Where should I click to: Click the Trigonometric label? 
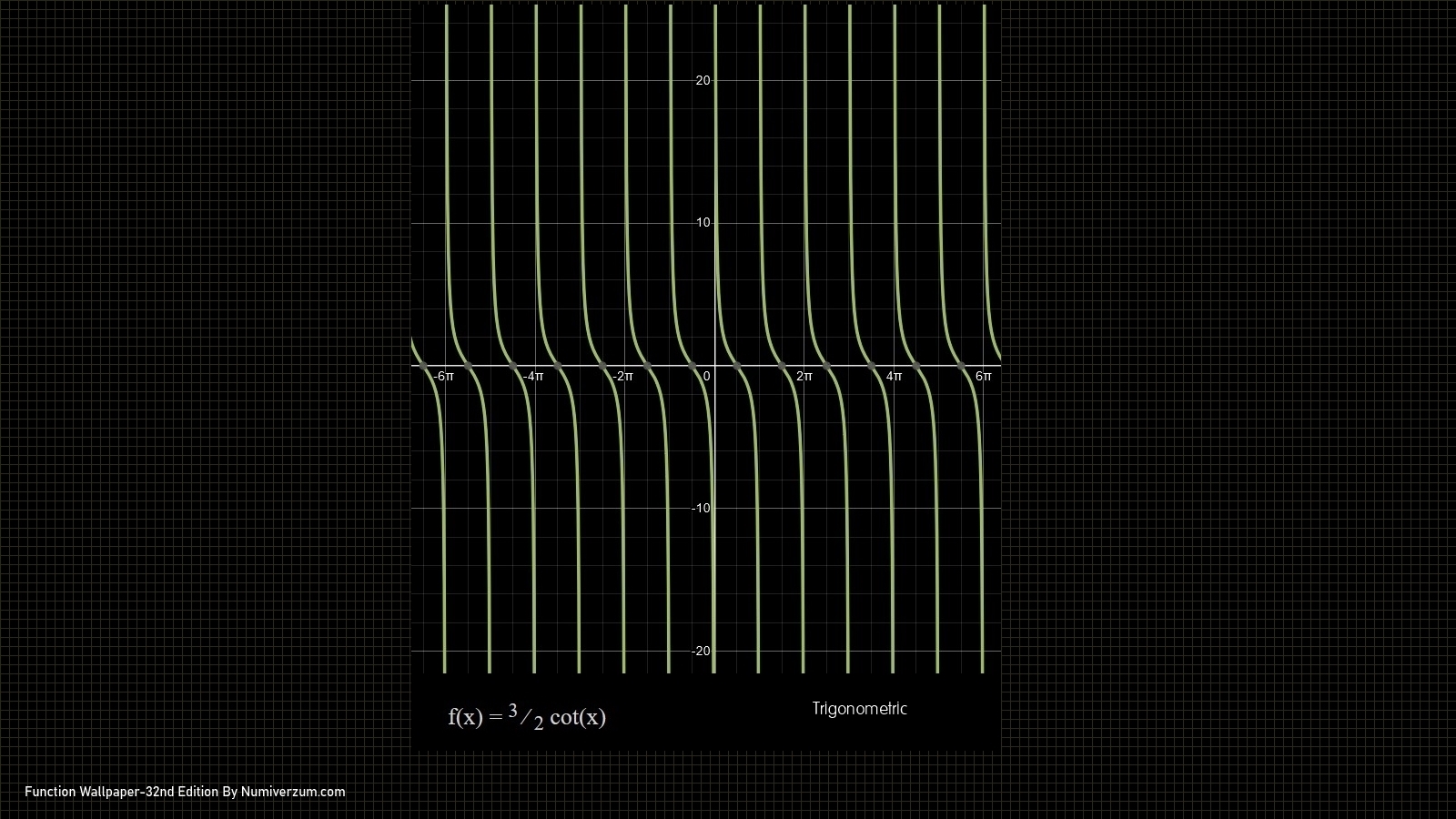coord(859,709)
